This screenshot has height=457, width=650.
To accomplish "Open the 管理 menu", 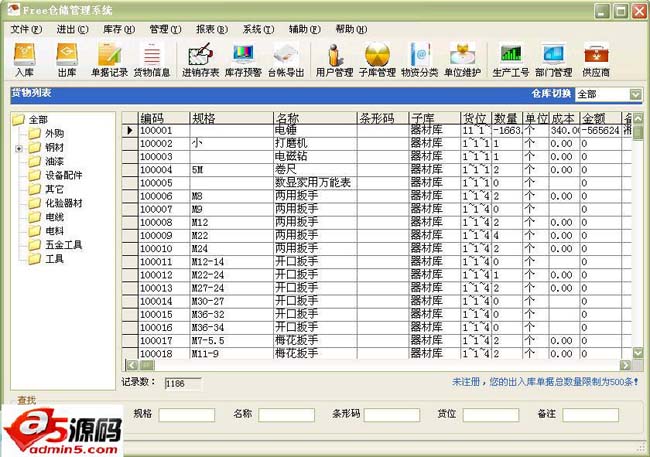I will pyautogui.click(x=165, y=29).
